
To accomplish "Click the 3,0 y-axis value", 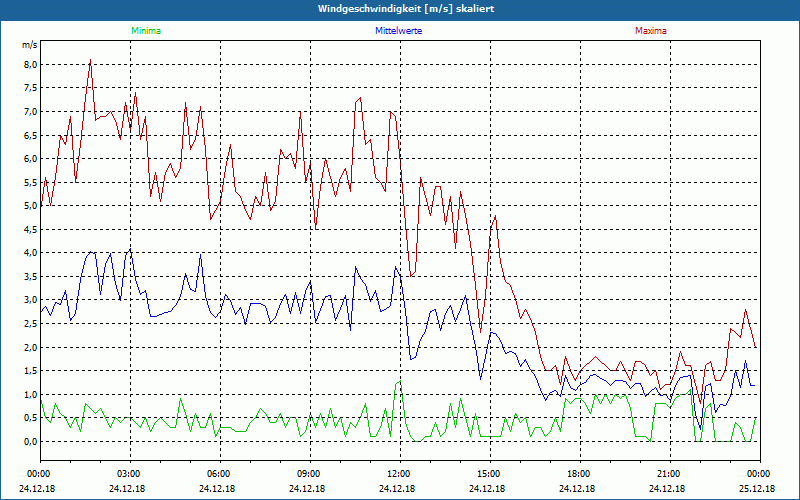I will coord(30,300).
